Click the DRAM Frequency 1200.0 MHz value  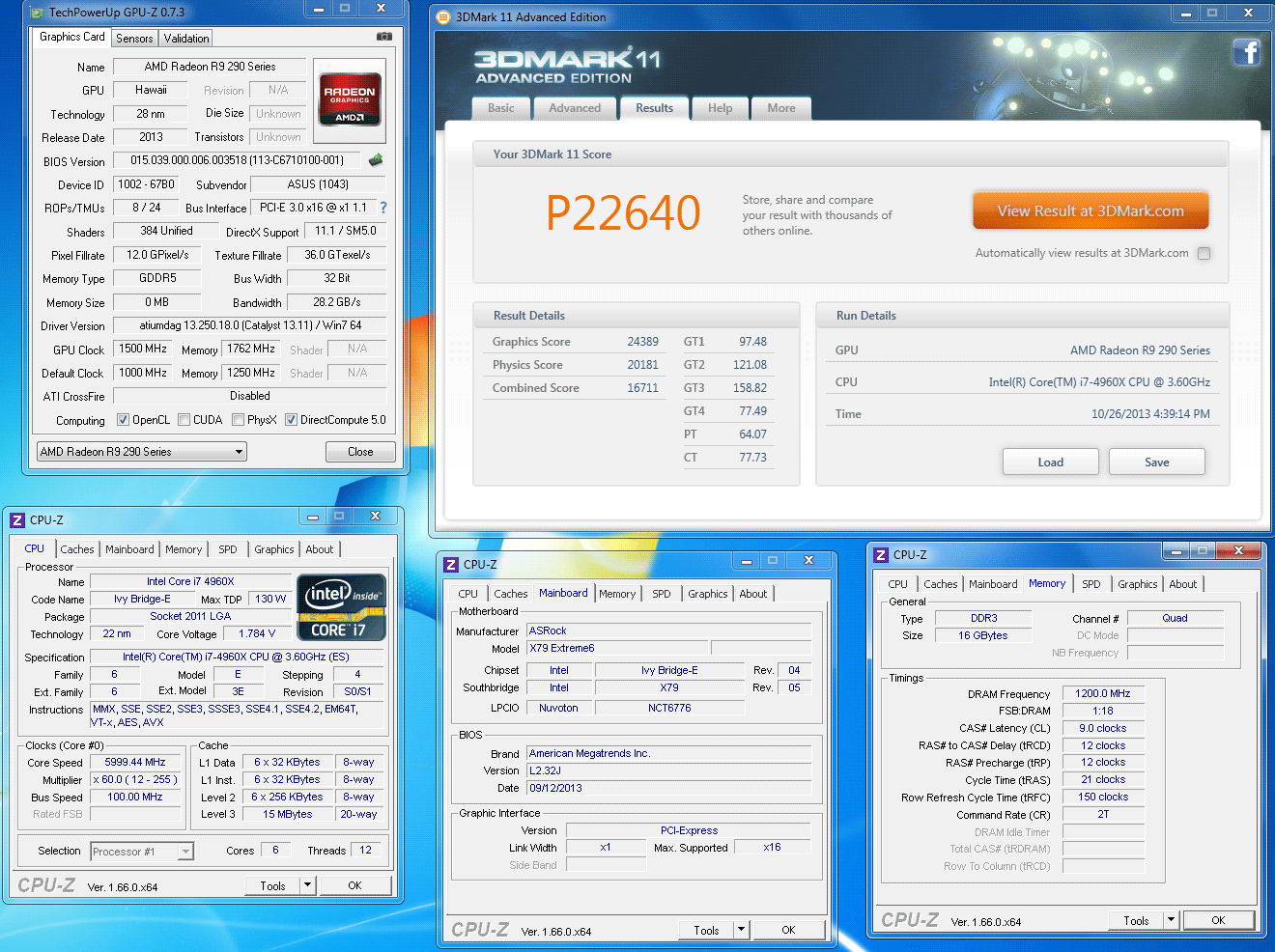click(1103, 693)
